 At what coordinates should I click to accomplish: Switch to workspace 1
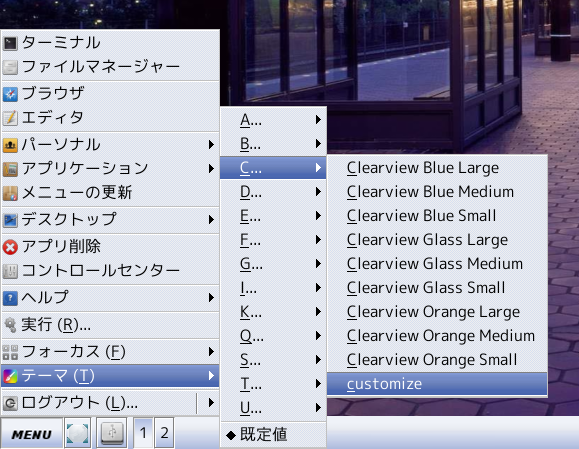pyautogui.click(x=143, y=433)
